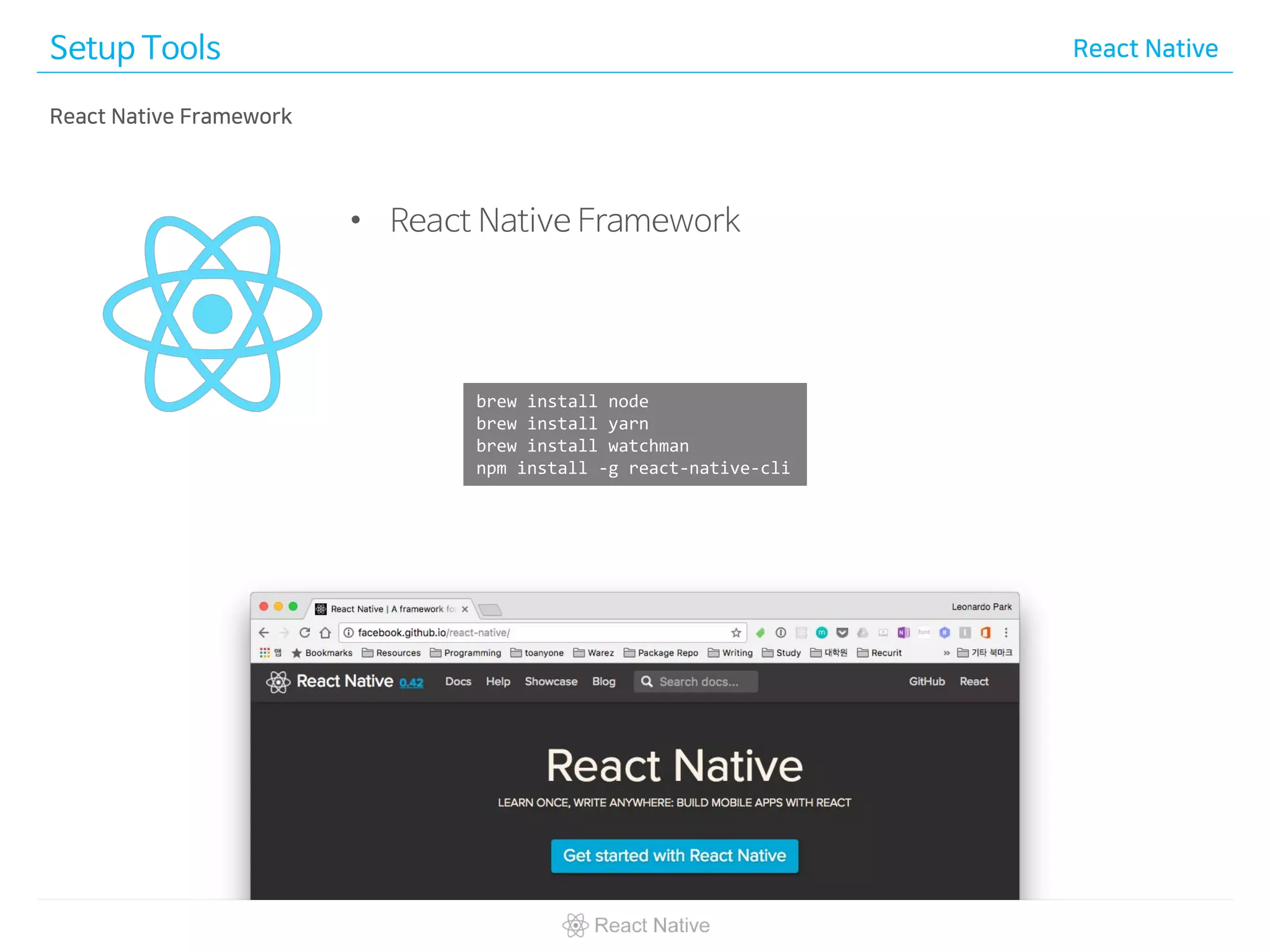Go back using the browser back arrow
The image size is (1270, 952).
(x=264, y=633)
